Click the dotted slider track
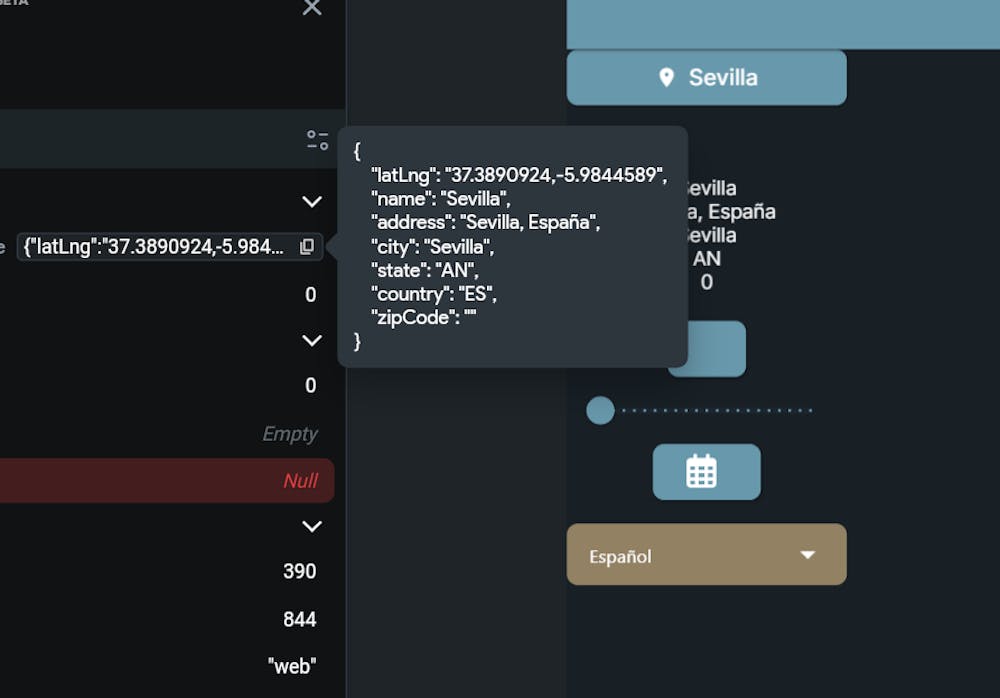 tap(717, 410)
